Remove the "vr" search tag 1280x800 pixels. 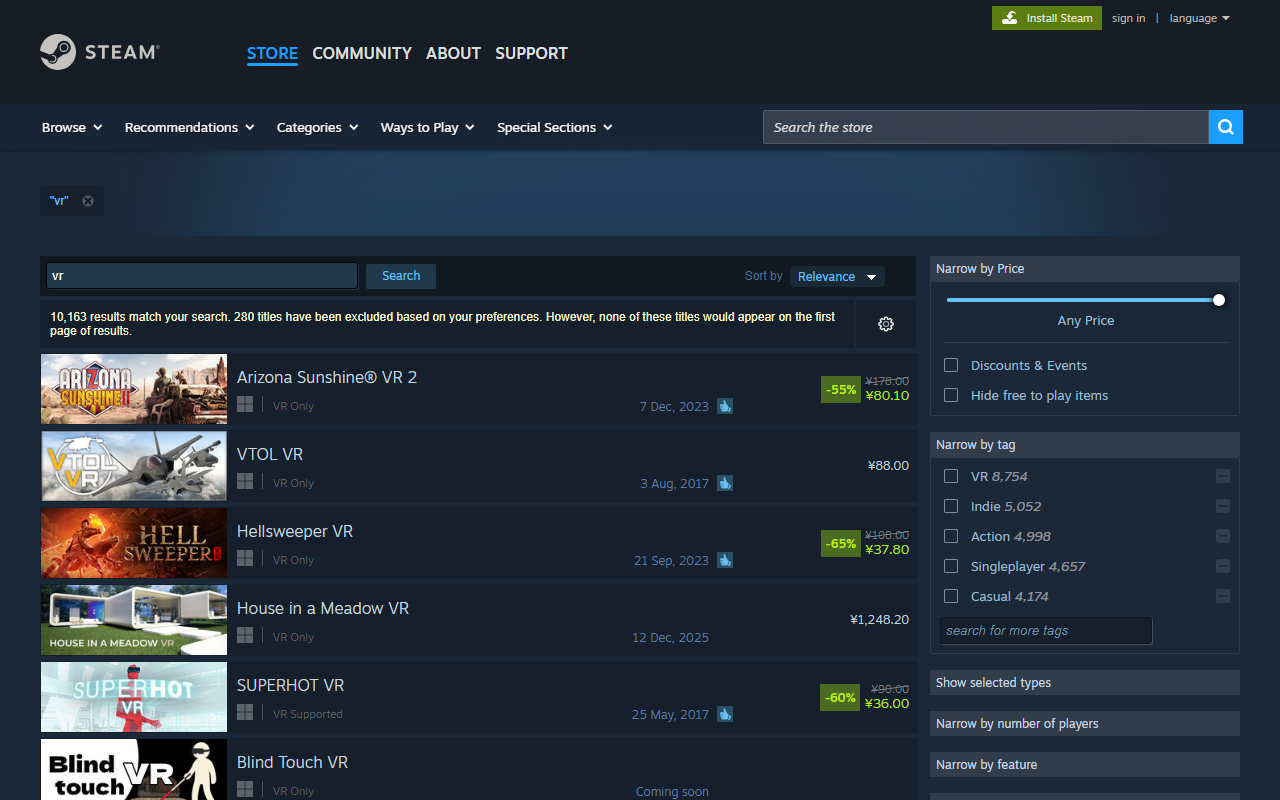pyautogui.click(x=88, y=201)
